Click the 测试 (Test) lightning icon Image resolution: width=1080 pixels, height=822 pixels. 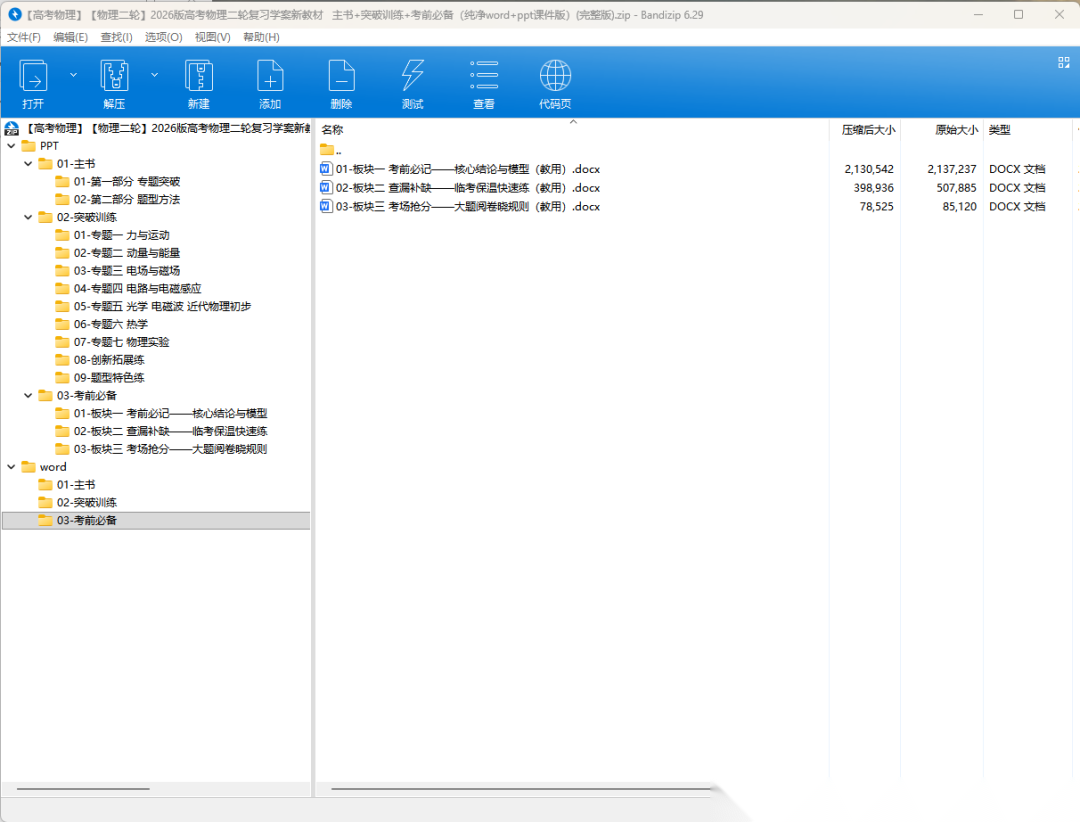[412, 77]
